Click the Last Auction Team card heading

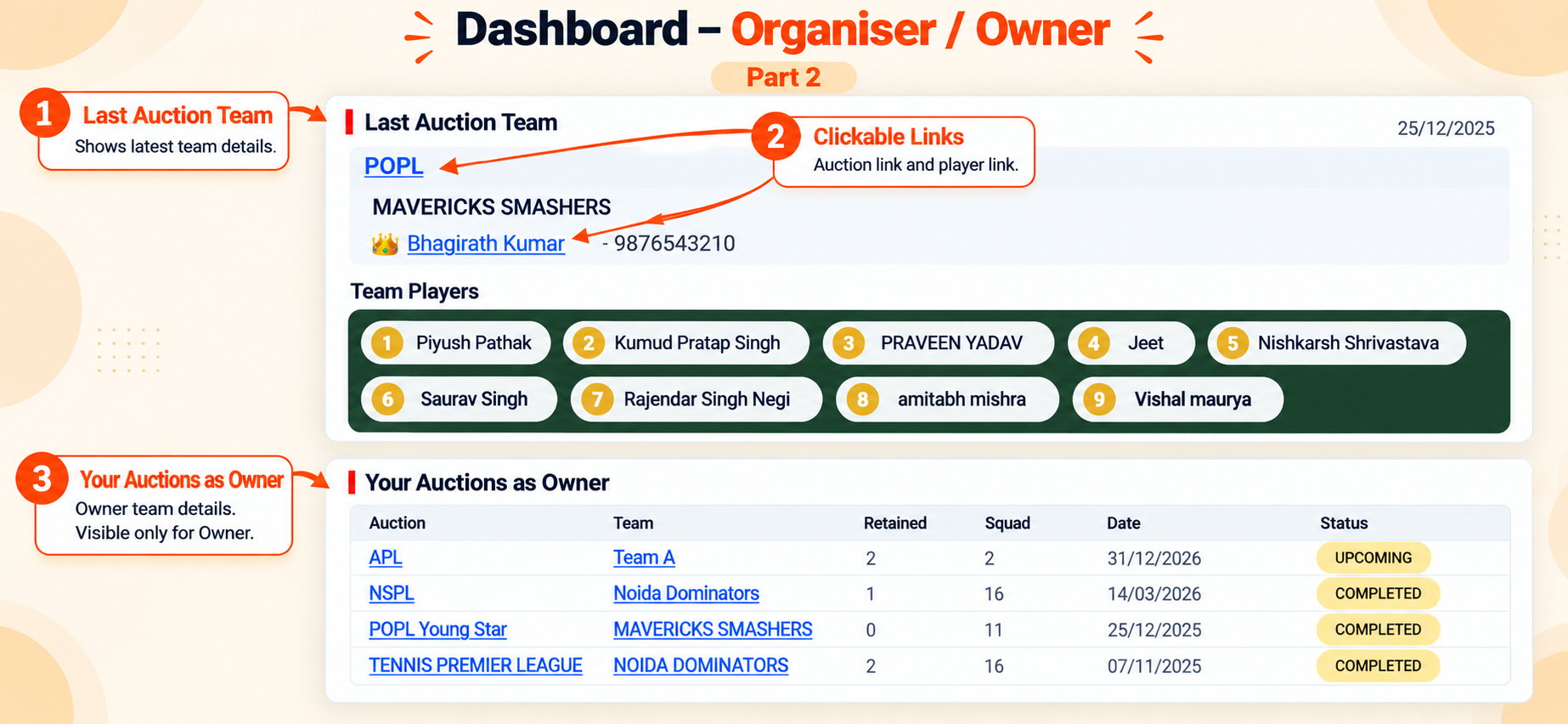click(460, 122)
